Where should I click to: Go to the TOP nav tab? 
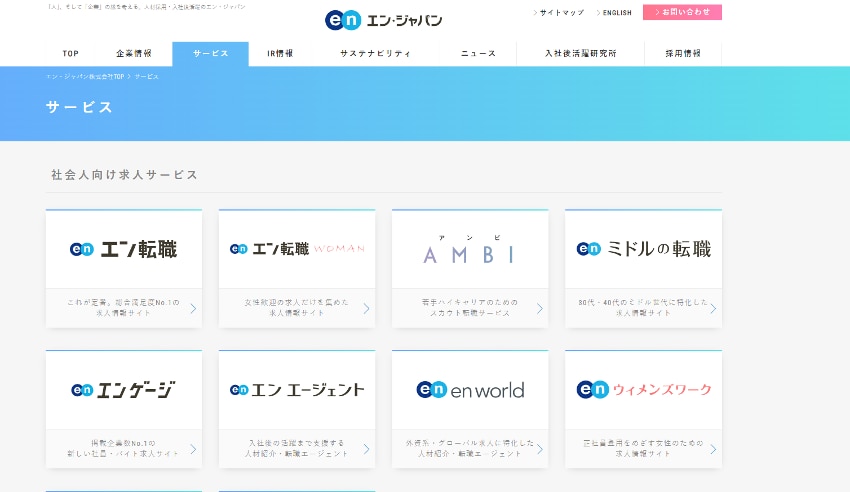tap(70, 54)
